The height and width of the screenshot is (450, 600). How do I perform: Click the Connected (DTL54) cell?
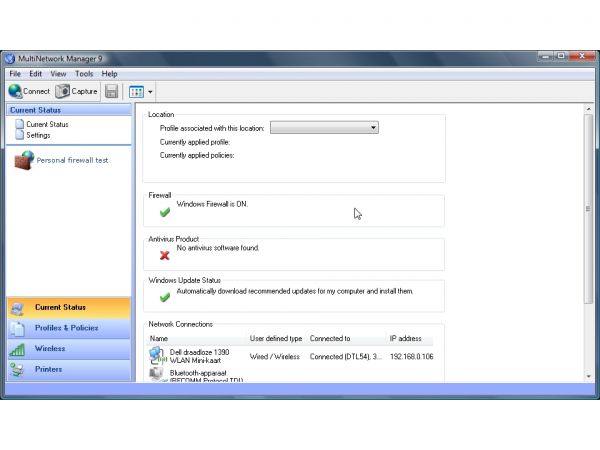[346, 357]
